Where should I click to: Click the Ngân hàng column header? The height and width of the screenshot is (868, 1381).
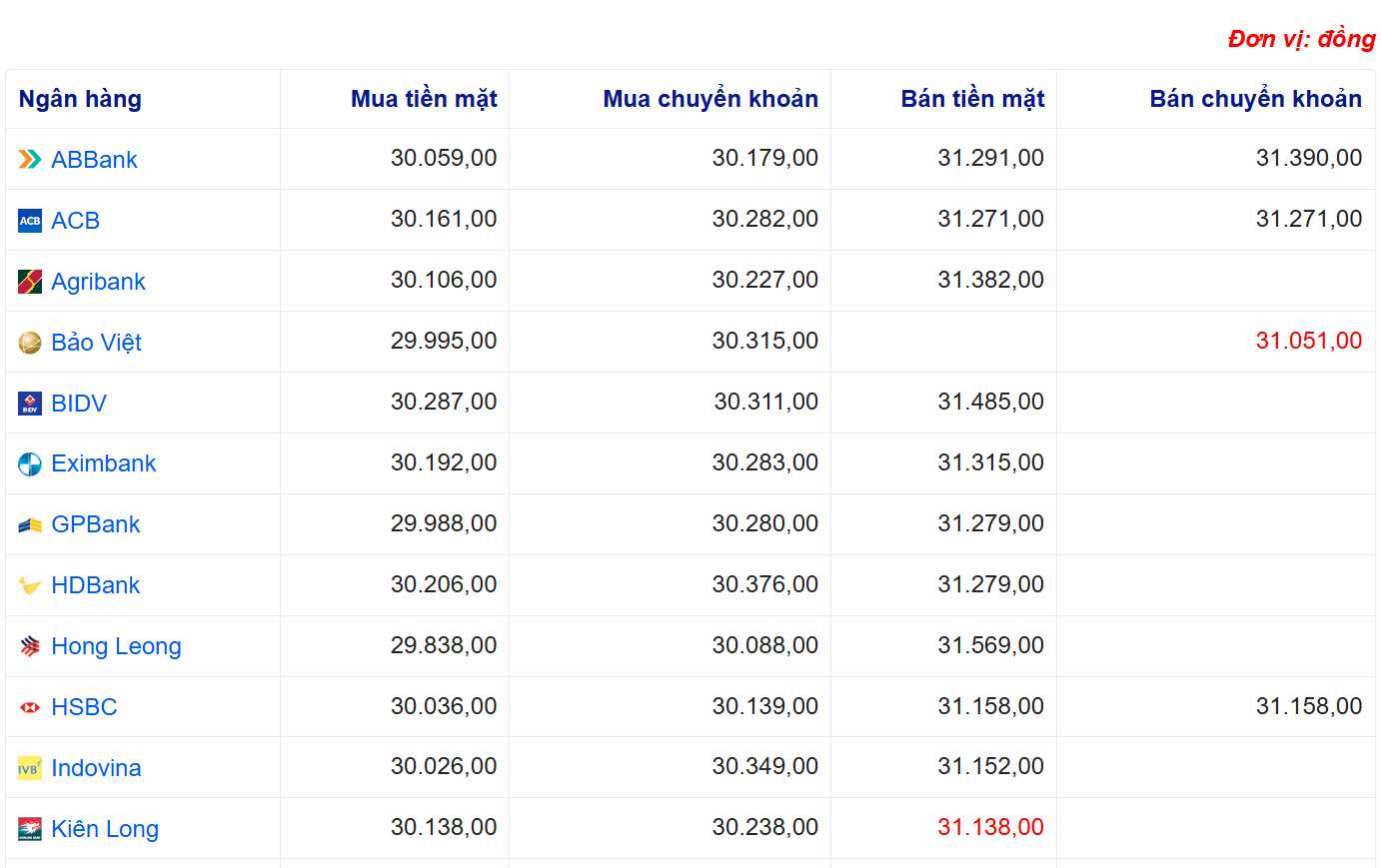[80, 99]
